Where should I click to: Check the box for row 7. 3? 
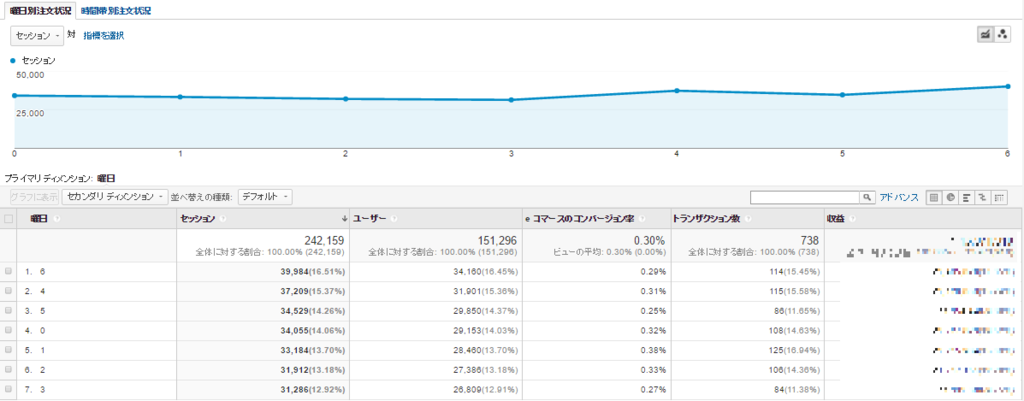pyautogui.click(x=8, y=389)
